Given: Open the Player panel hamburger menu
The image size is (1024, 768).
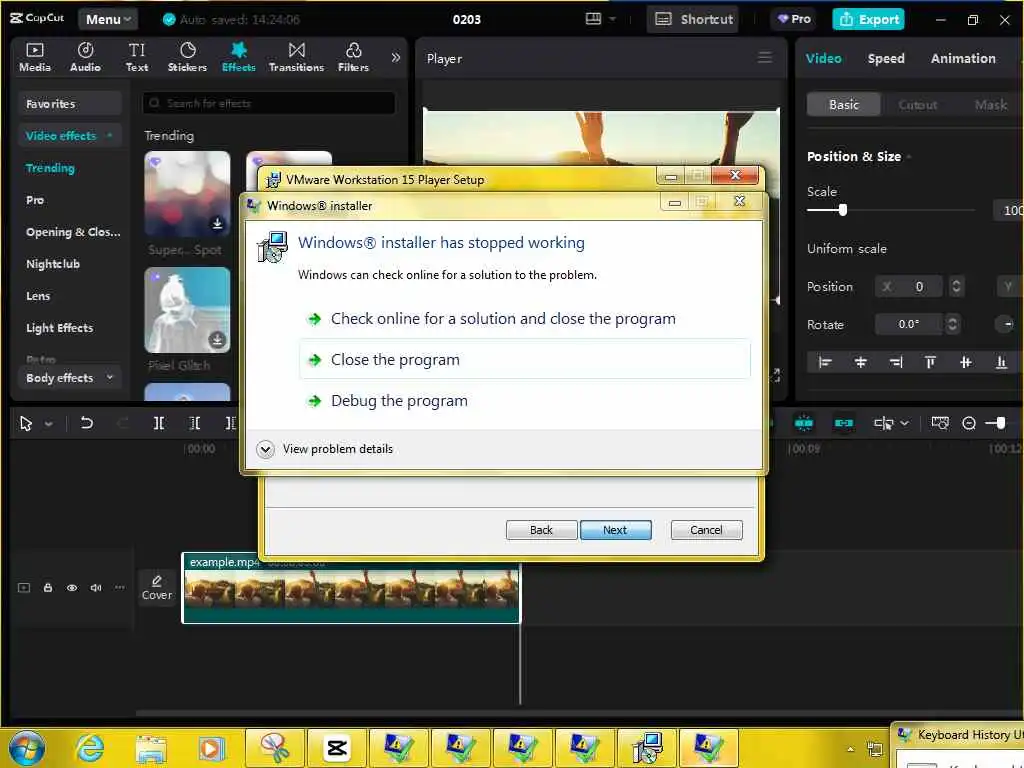Looking at the screenshot, I should point(765,57).
